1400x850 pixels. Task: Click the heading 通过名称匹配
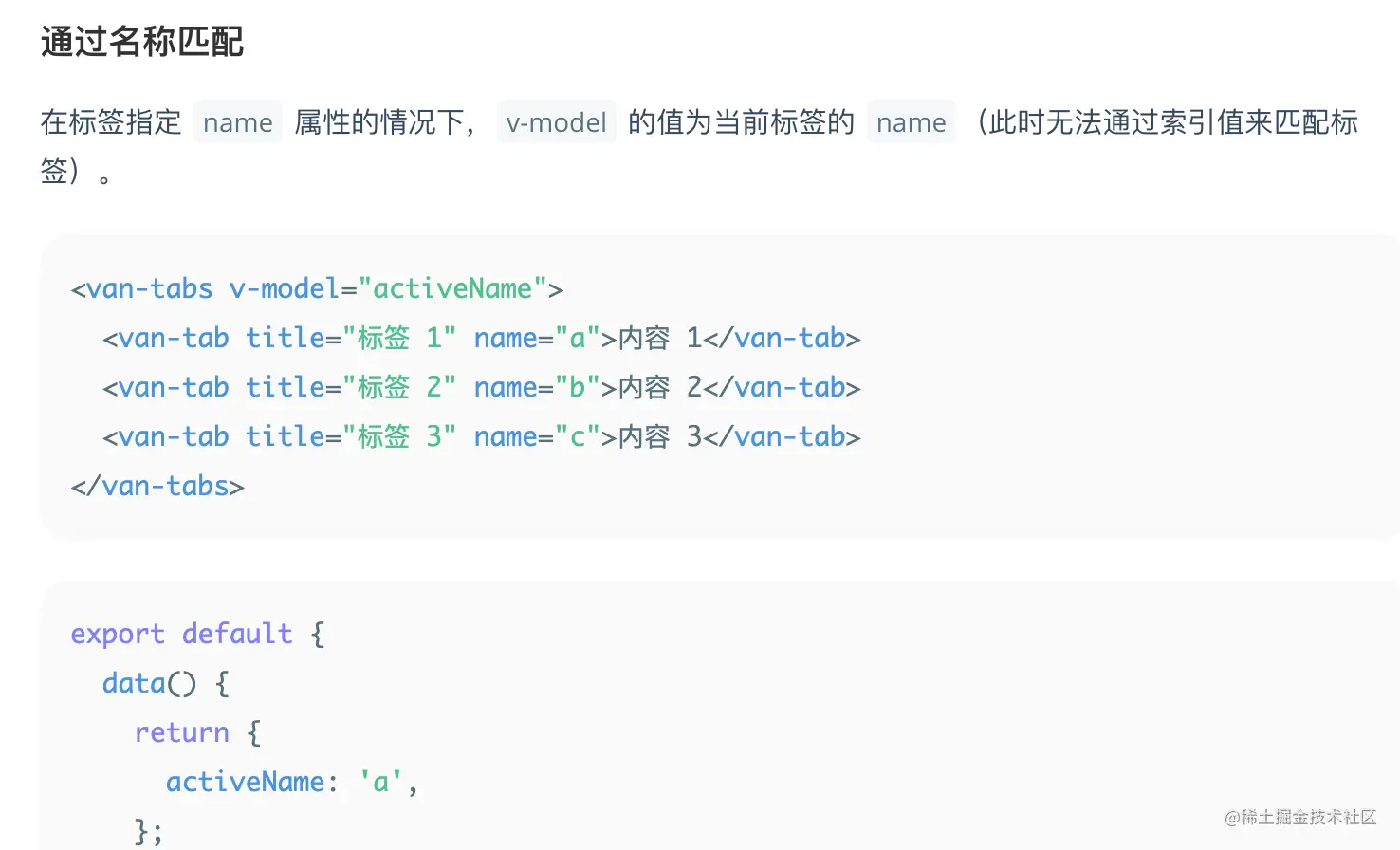(x=142, y=42)
